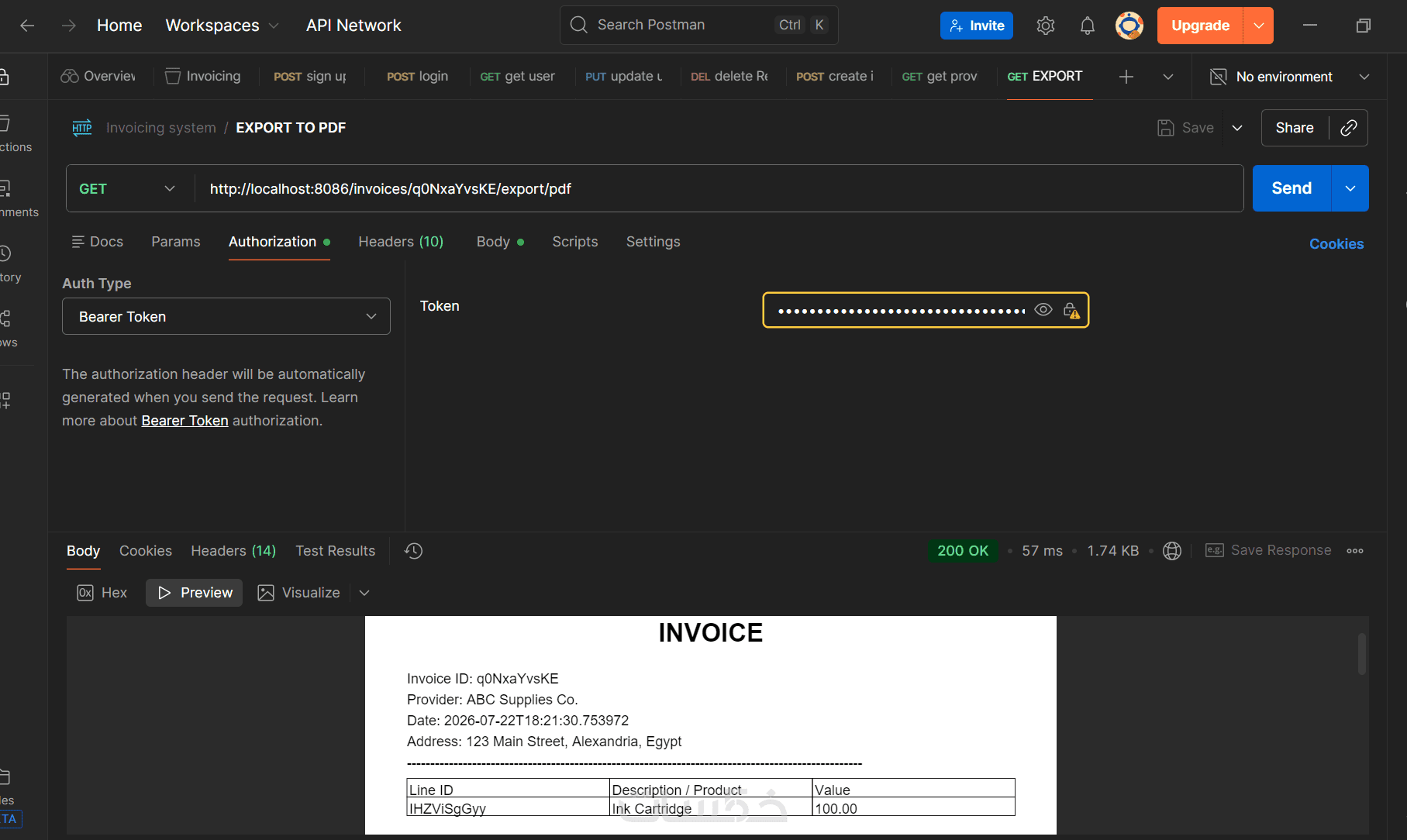
Task: Open the notifications bell
Action: pyautogui.click(x=1088, y=26)
